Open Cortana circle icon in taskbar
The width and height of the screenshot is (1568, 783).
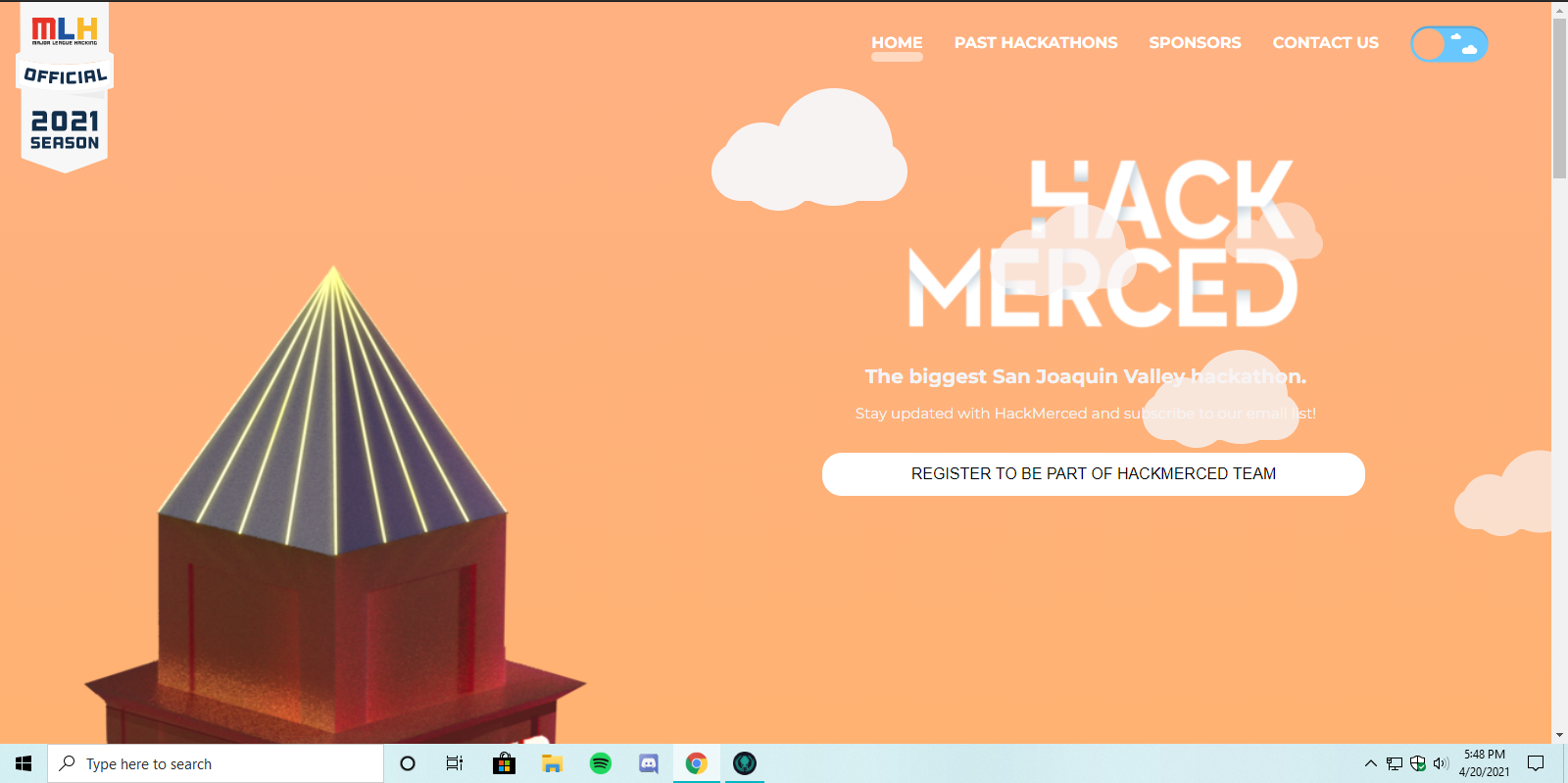[408, 763]
